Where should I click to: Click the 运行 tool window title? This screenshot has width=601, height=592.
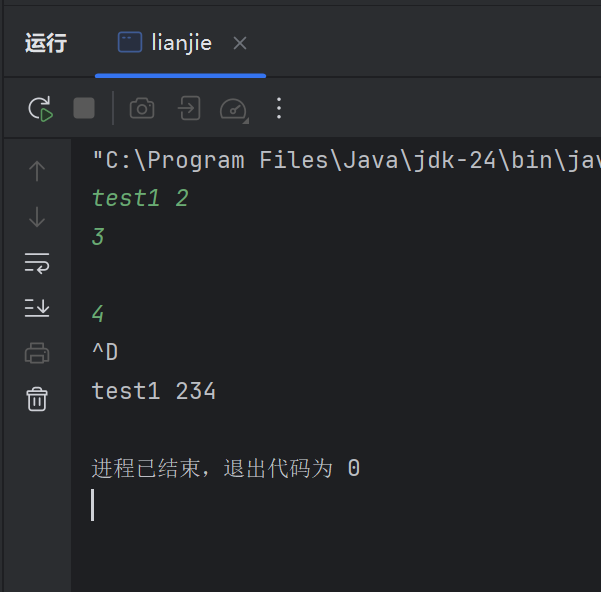tap(46, 43)
